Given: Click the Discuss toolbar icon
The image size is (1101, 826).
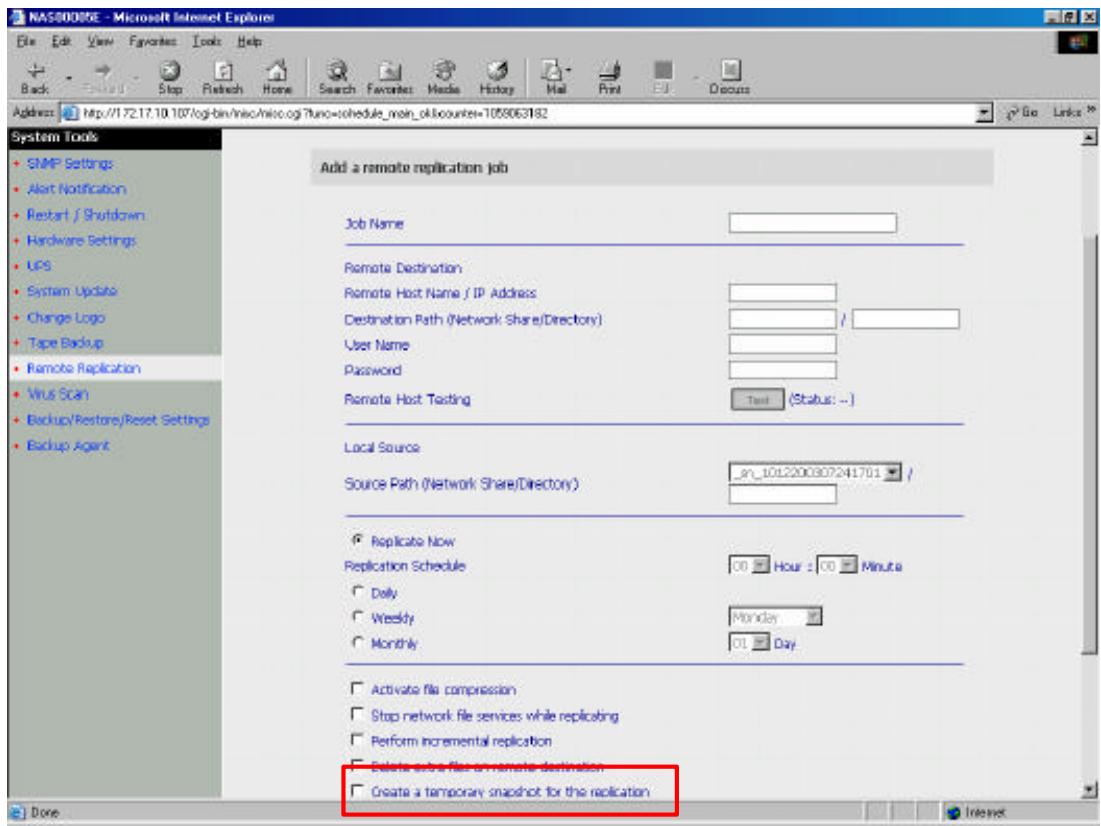Looking at the screenshot, I should [730, 78].
